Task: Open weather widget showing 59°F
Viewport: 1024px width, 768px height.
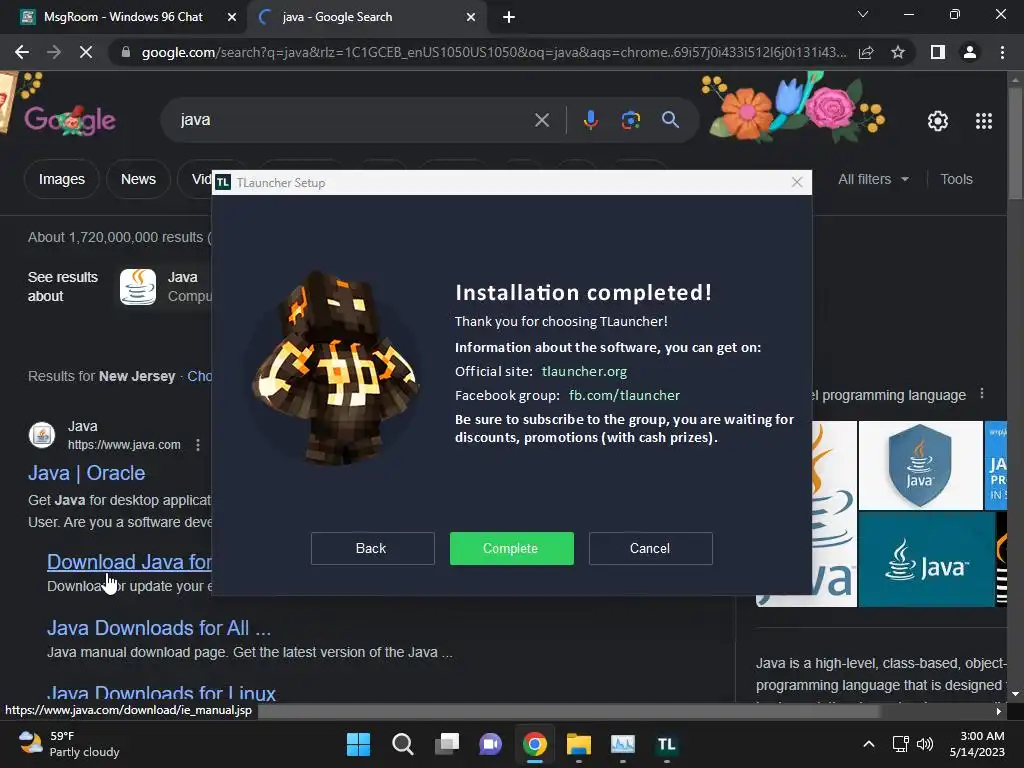Action: tap(69, 744)
